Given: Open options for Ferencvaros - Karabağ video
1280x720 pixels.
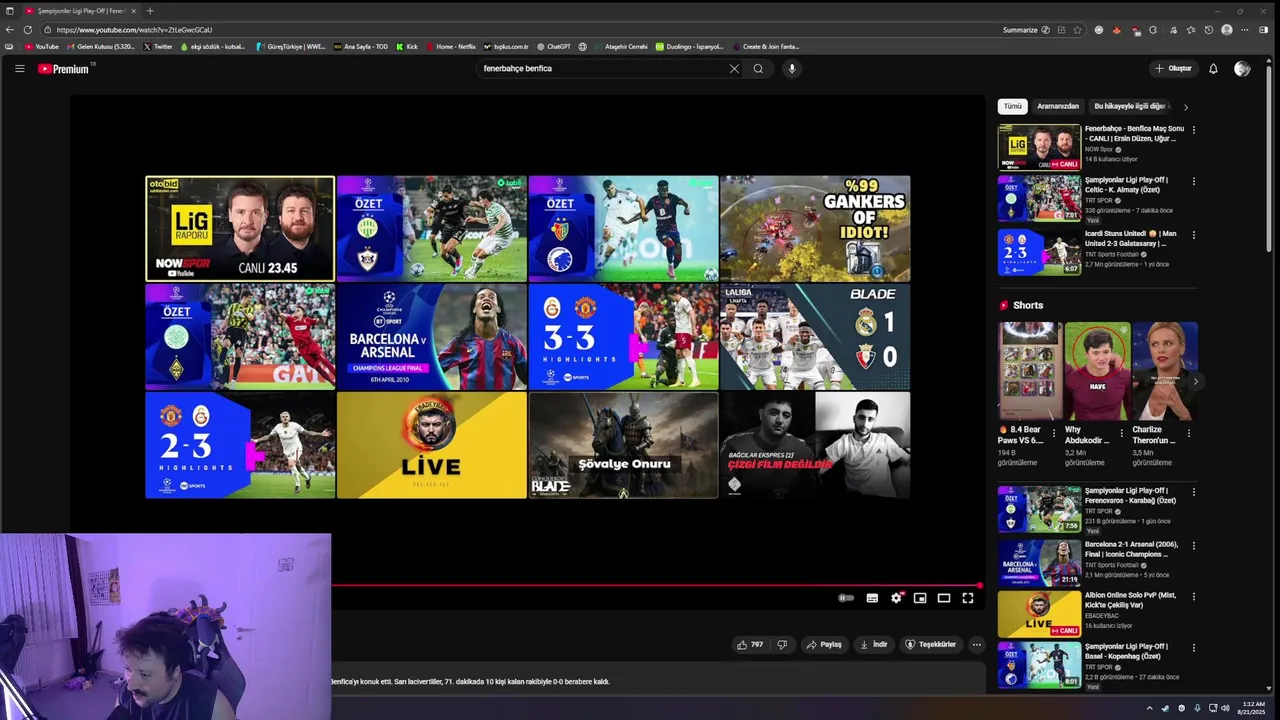Looking at the screenshot, I should (x=1193, y=492).
